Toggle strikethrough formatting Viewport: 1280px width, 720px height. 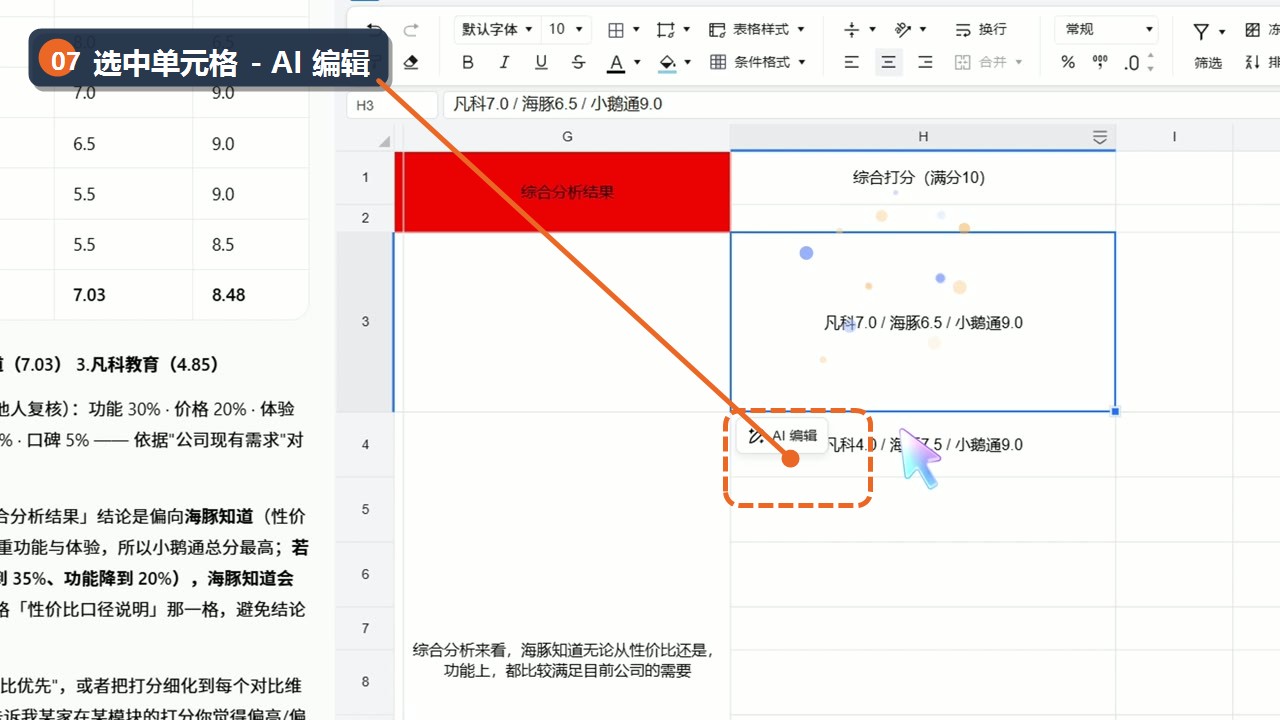[578, 62]
